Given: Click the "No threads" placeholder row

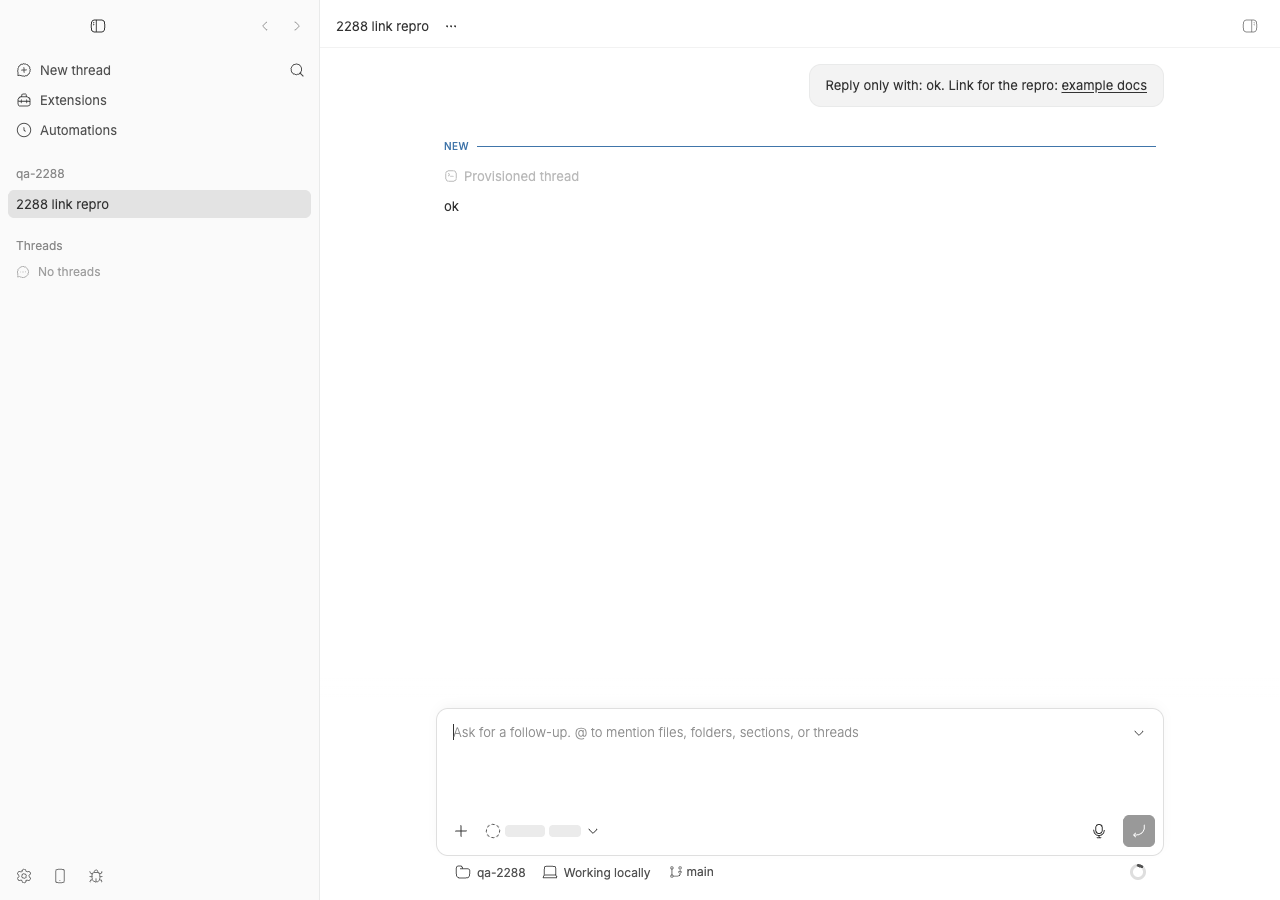Looking at the screenshot, I should 59,272.
